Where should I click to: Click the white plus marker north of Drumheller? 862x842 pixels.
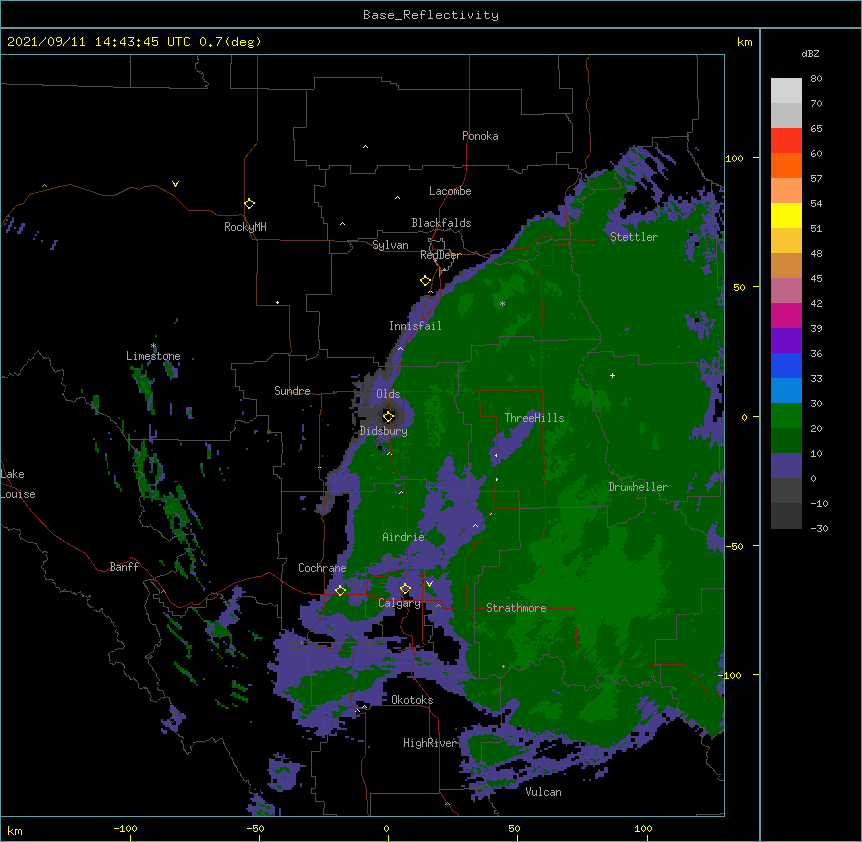(612, 375)
